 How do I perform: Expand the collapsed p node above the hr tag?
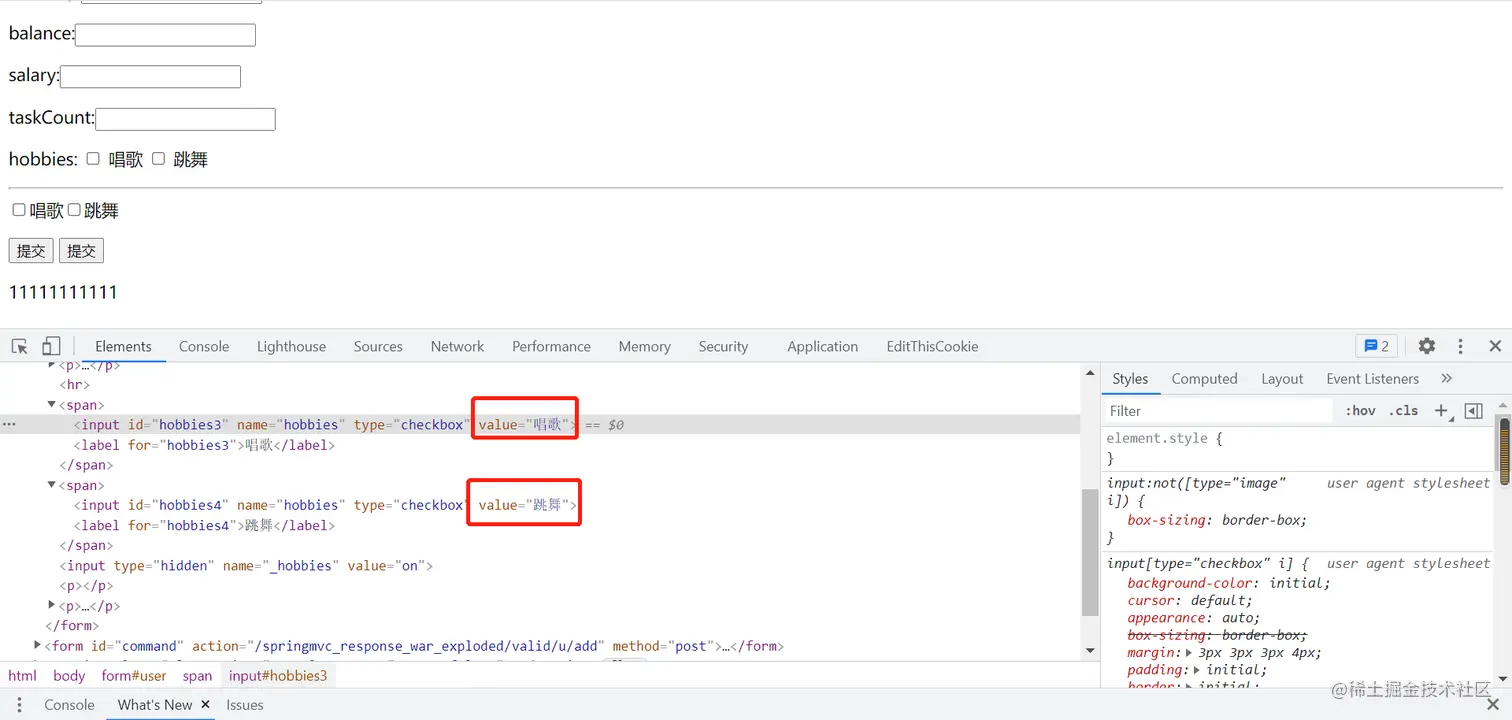coord(52,366)
